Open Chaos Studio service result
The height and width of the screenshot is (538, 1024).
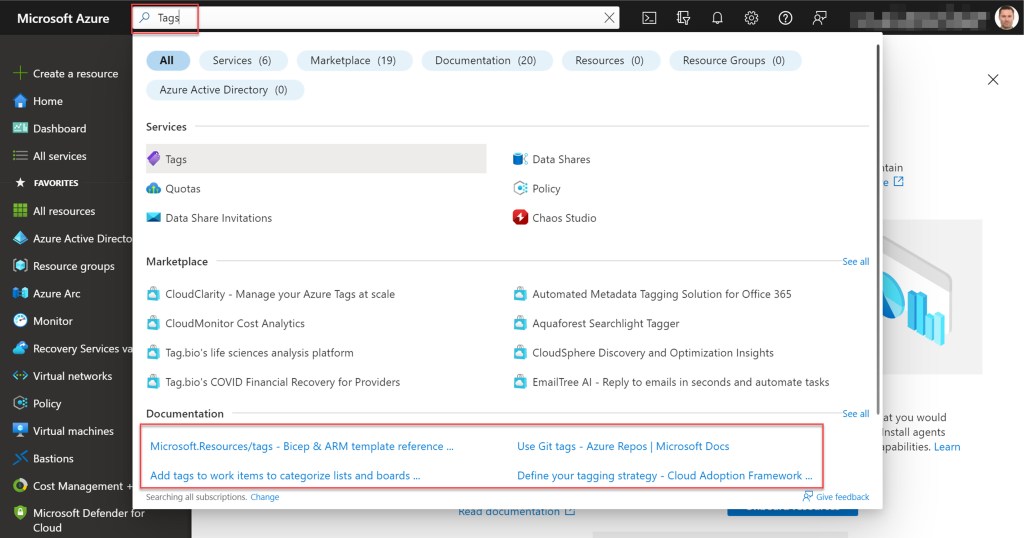coord(564,218)
